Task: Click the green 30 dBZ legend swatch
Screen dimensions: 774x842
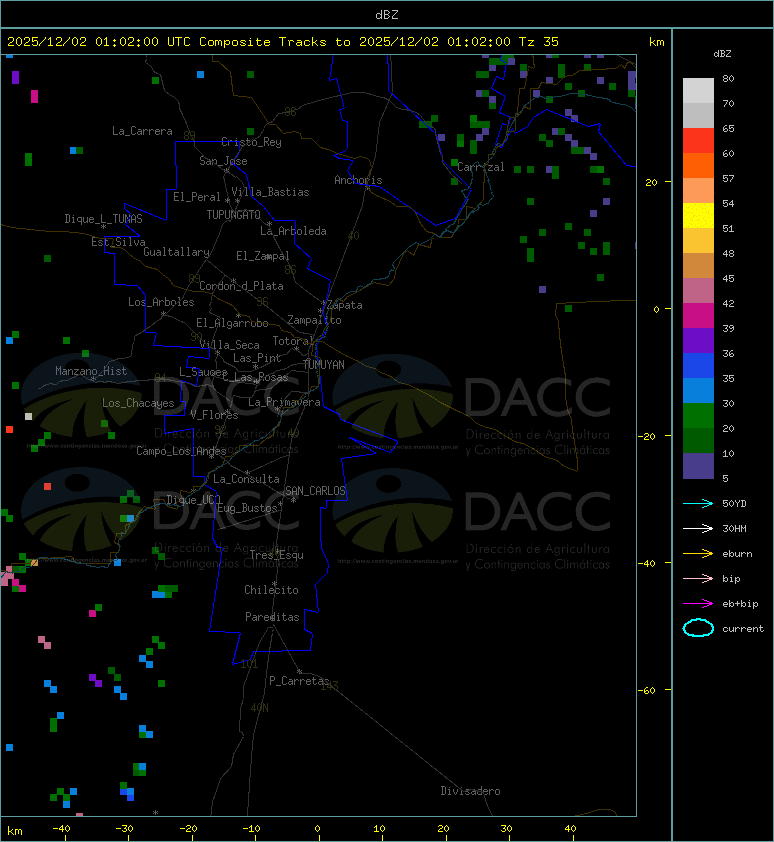Action: click(698, 415)
